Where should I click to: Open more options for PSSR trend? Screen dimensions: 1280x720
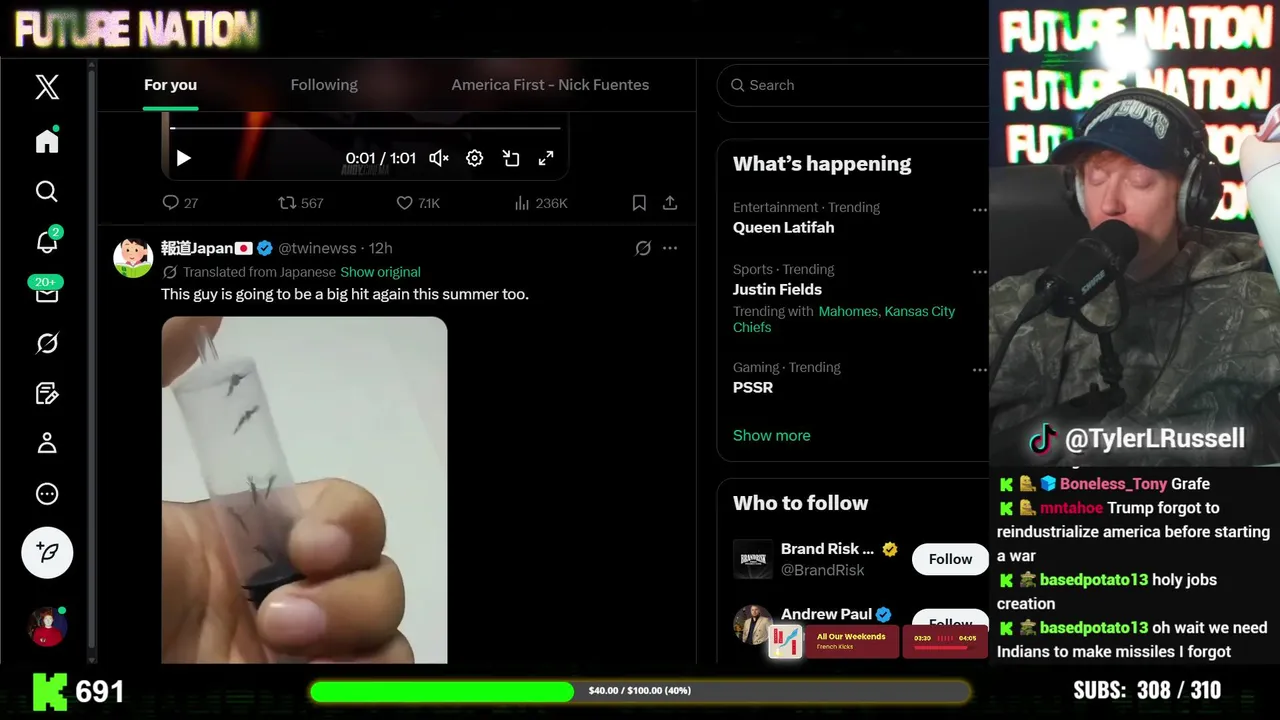click(x=979, y=370)
